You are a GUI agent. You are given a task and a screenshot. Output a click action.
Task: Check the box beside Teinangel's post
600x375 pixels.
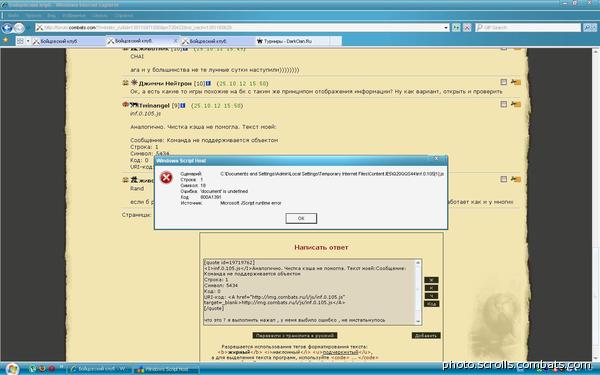[504, 104]
